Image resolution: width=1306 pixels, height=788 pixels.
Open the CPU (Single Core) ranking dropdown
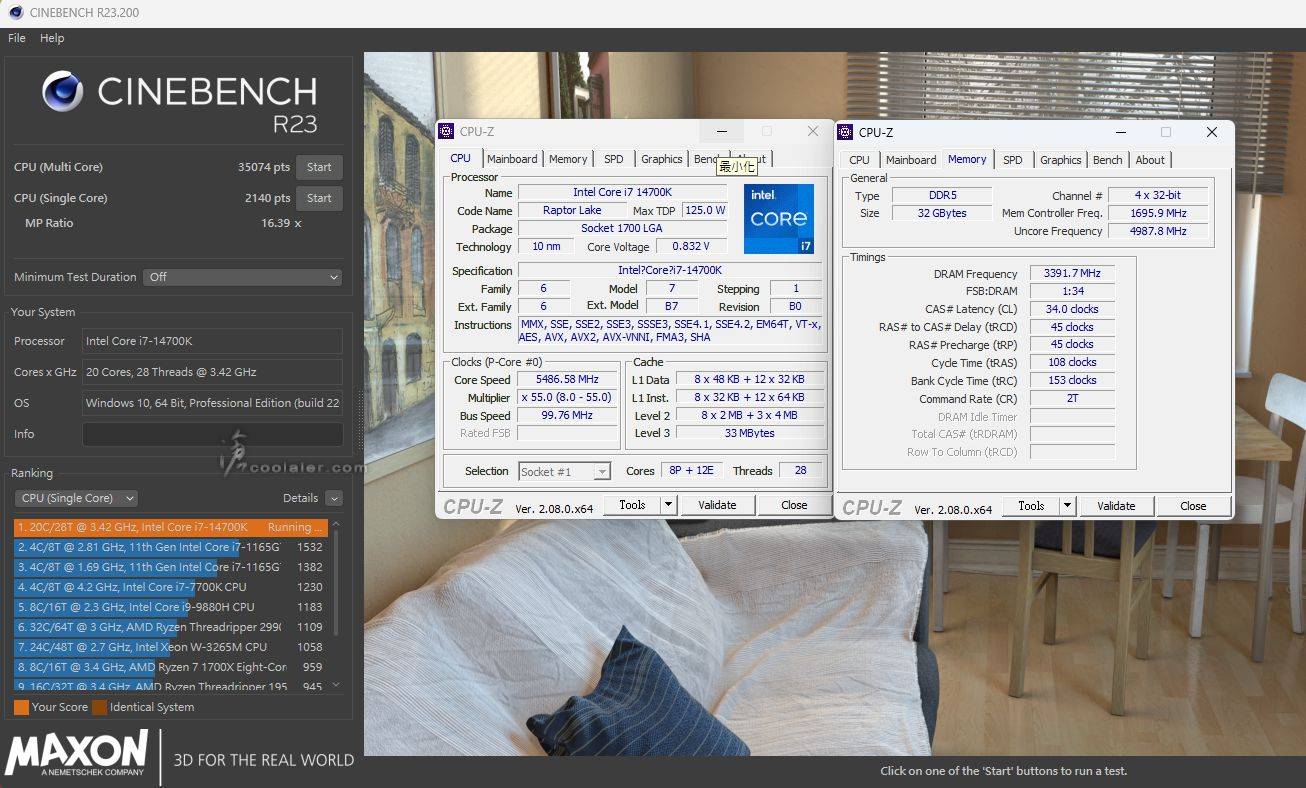tap(76, 498)
